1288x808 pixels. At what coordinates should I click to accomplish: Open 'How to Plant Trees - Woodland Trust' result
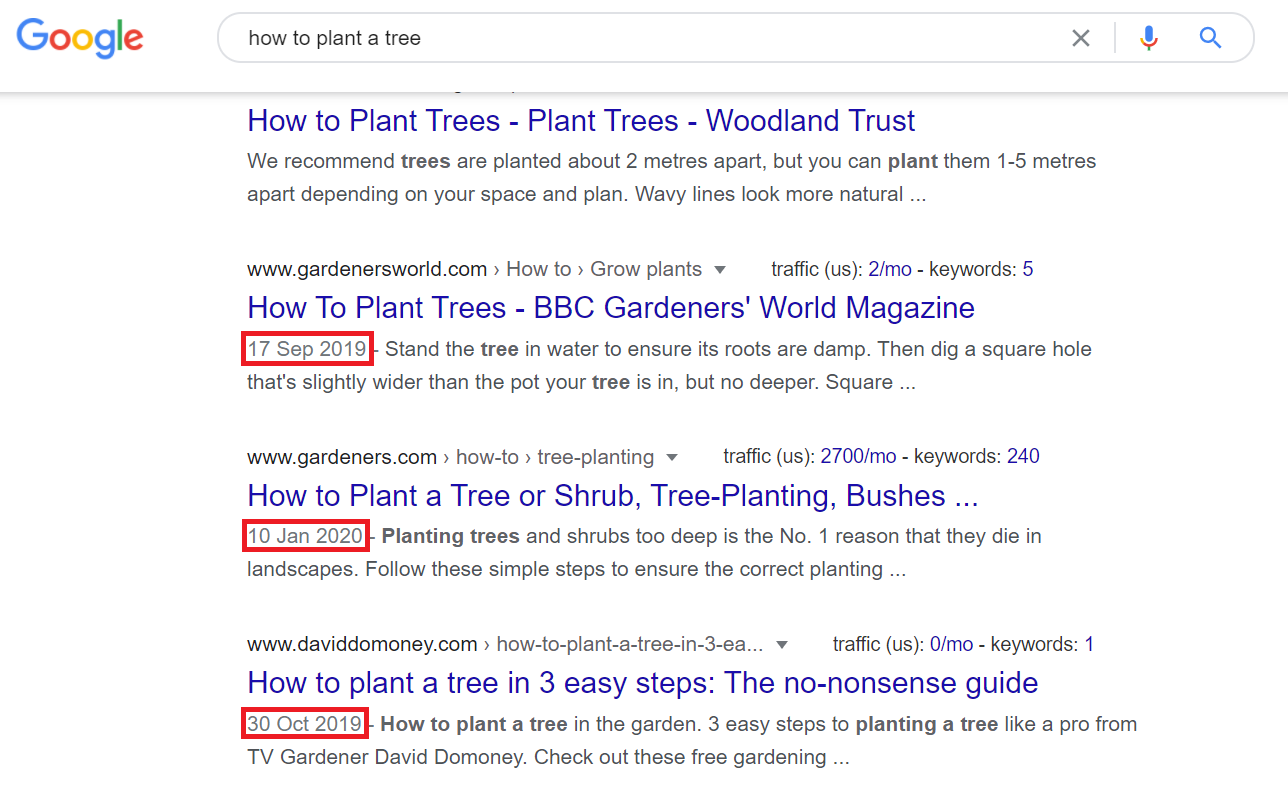tap(581, 121)
